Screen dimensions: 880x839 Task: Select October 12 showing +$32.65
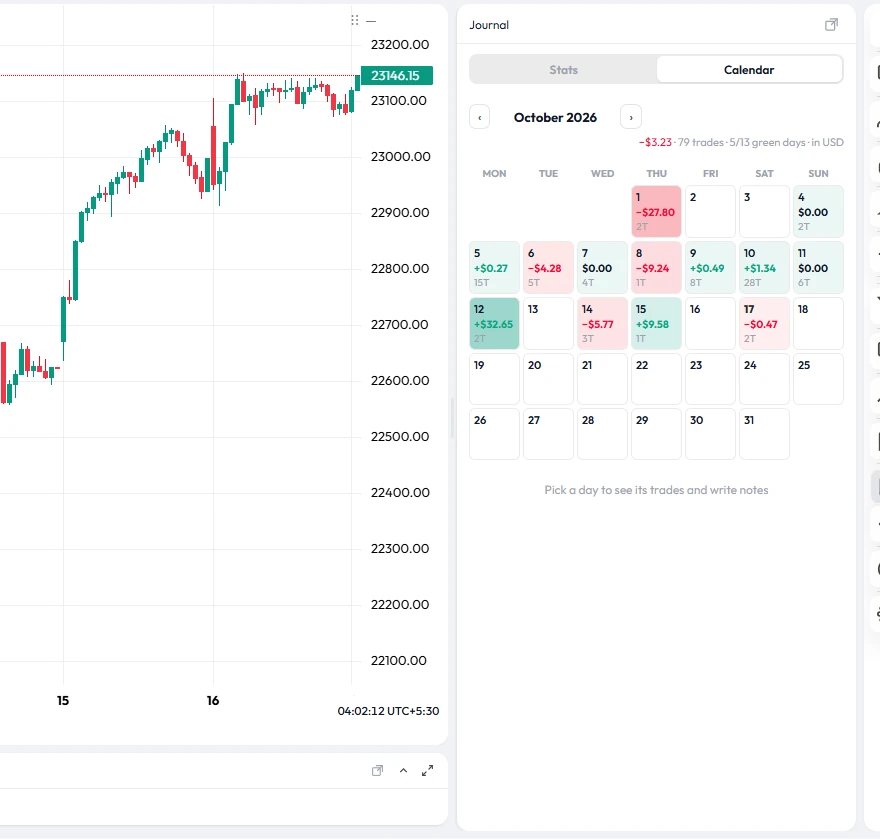(x=494, y=324)
